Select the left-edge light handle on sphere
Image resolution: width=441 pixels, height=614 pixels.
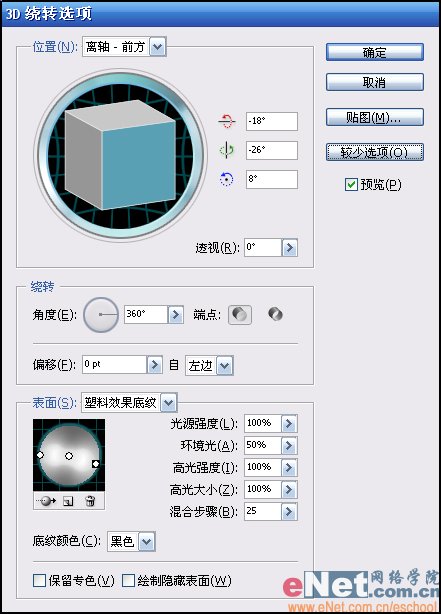(x=40, y=455)
